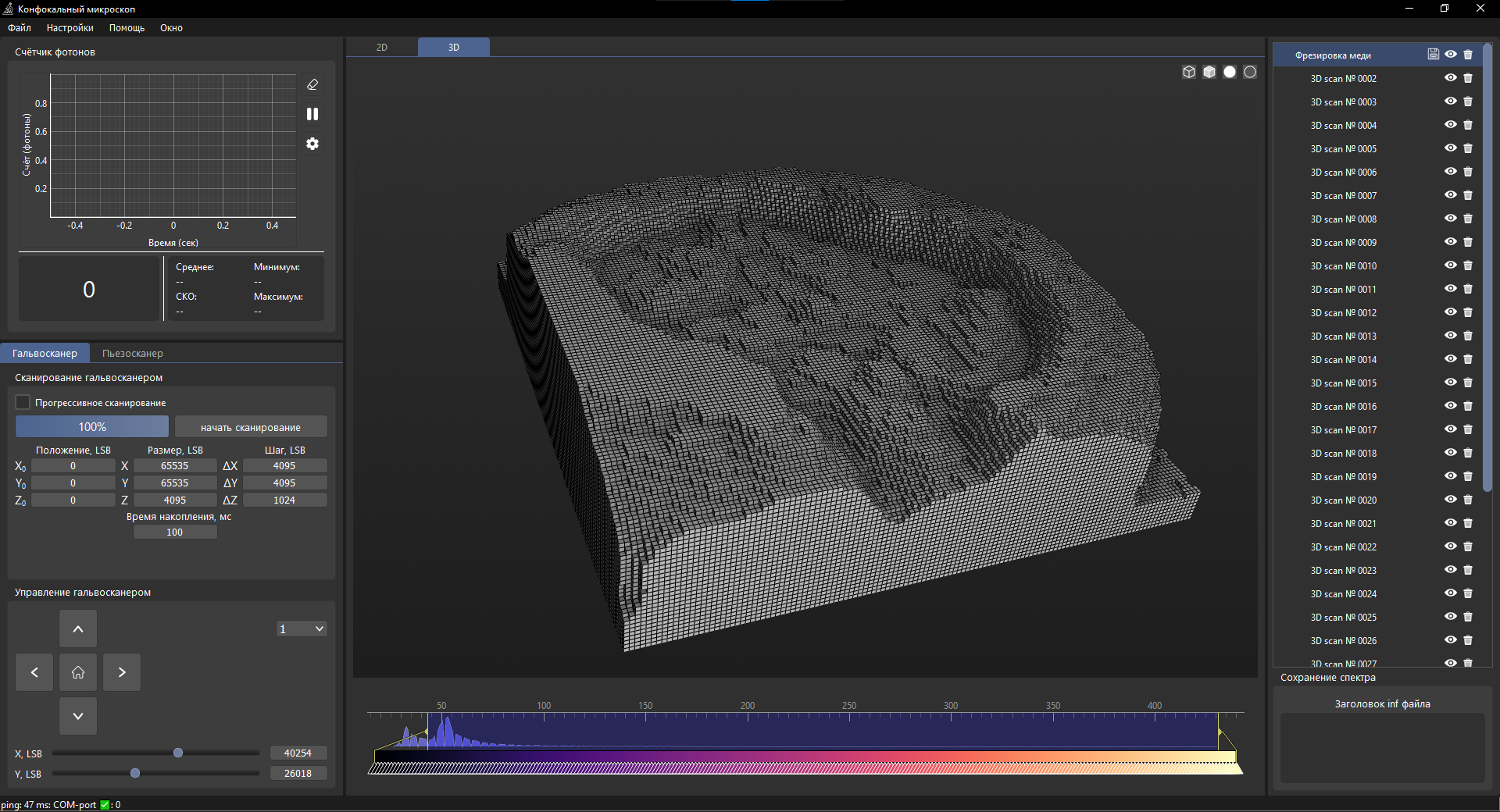Edit the Y LSB value 26018
1500x812 pixels.
coord(298,773)
